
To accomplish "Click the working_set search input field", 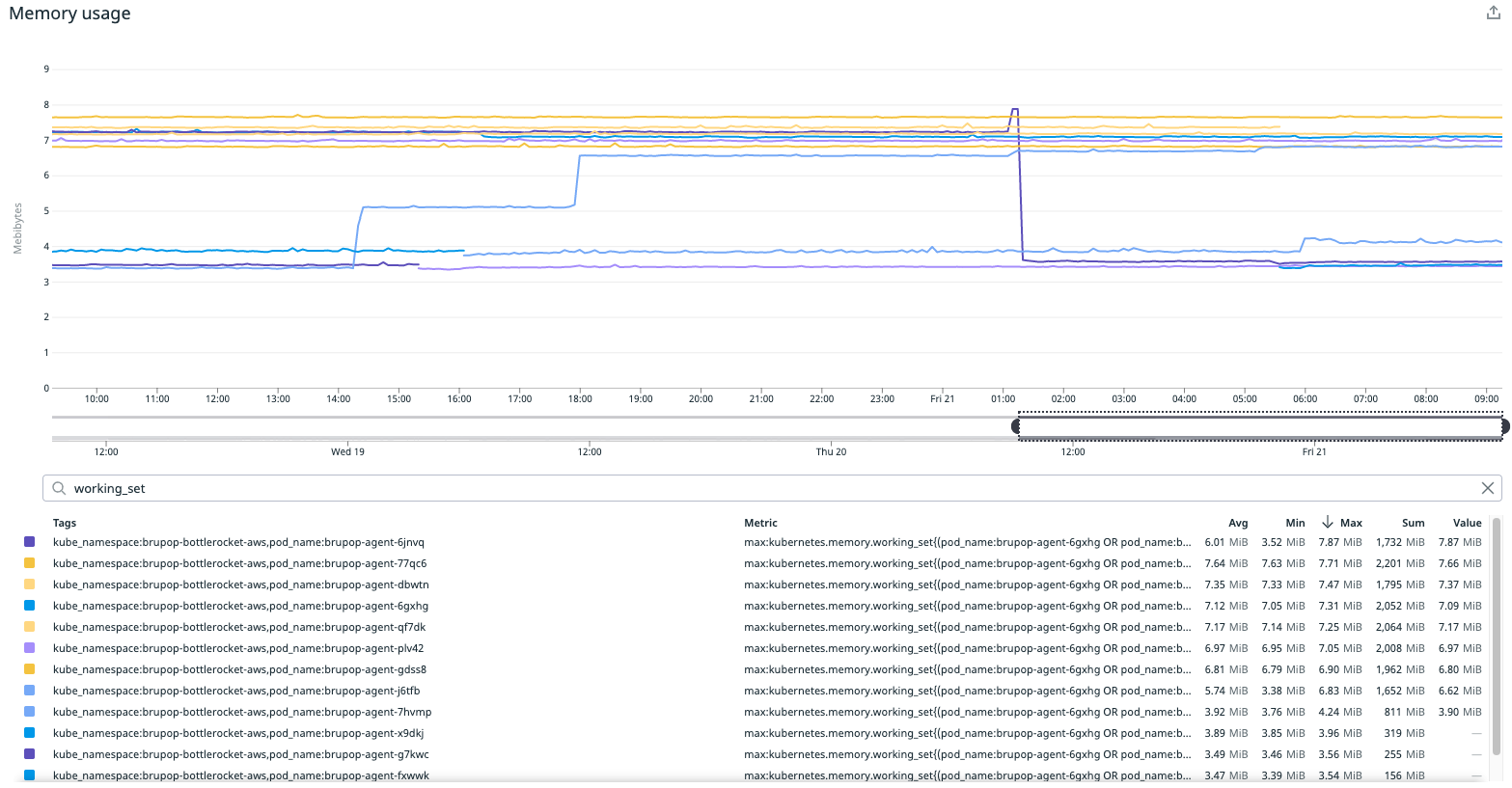I will tap(772, 488).
